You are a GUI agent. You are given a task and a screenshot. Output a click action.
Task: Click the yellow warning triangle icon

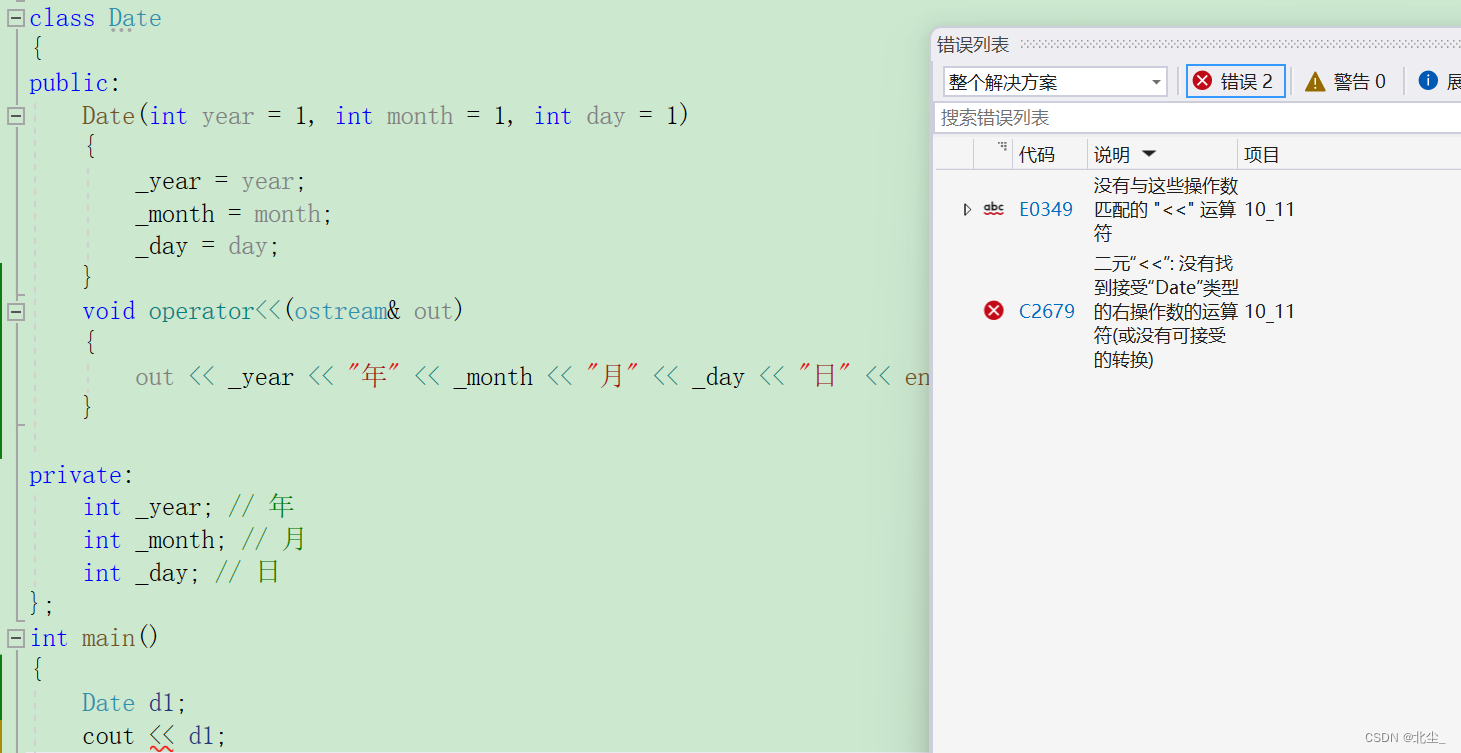pyautogui.click(x=1315, y=82)
